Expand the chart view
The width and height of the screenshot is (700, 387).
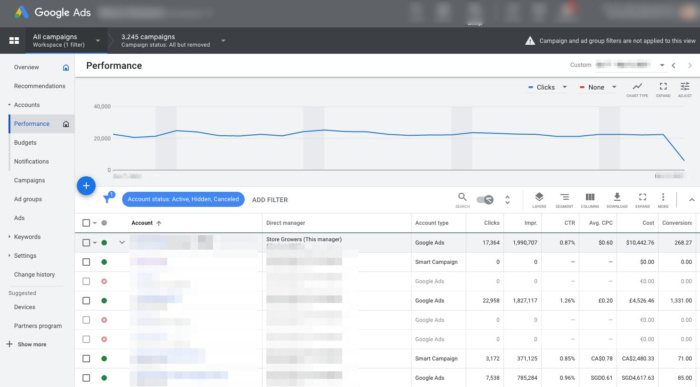[663, 89]
